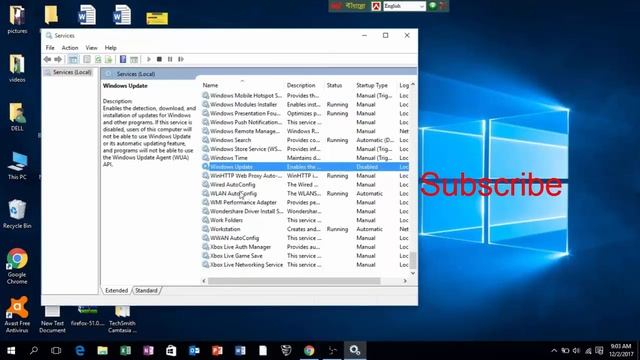Select the Windows Update service row
Viewport: 640px width, 360px height.
tap(305, 167)
